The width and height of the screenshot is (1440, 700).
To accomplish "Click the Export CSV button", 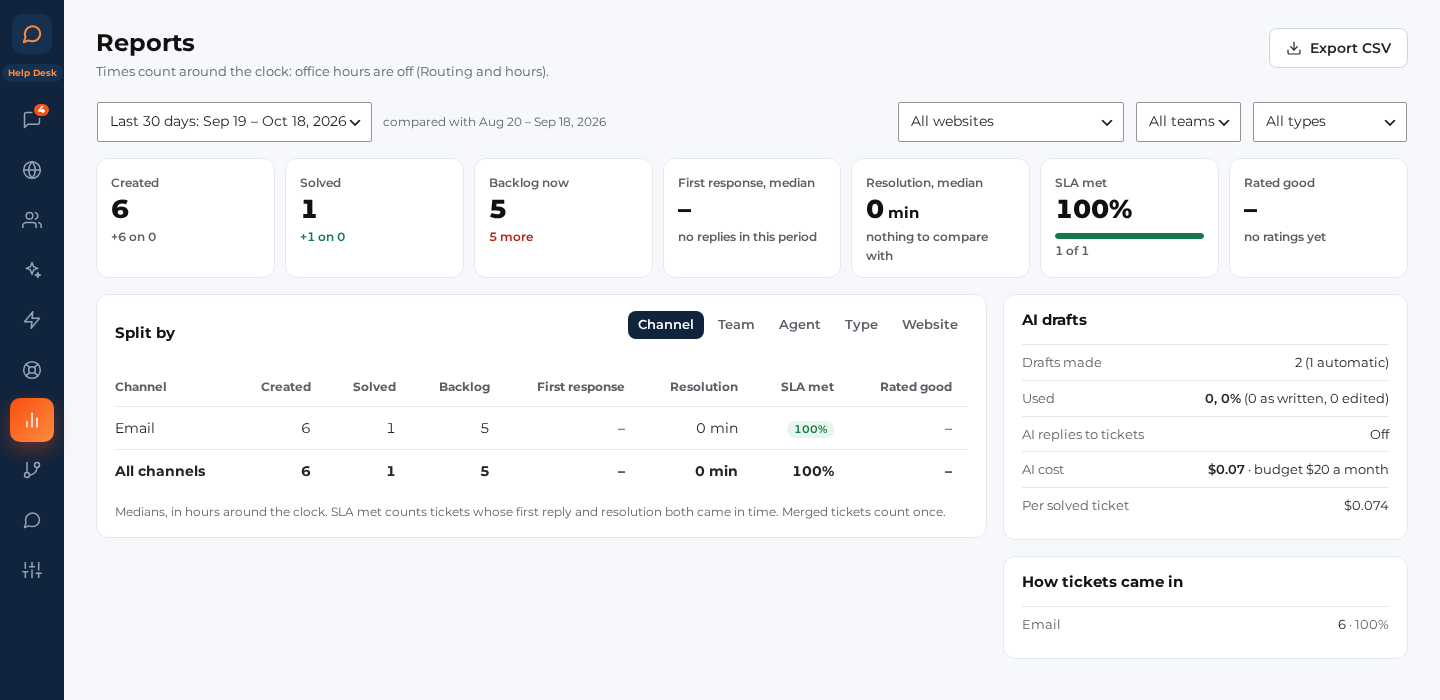I will (1338, 48).
